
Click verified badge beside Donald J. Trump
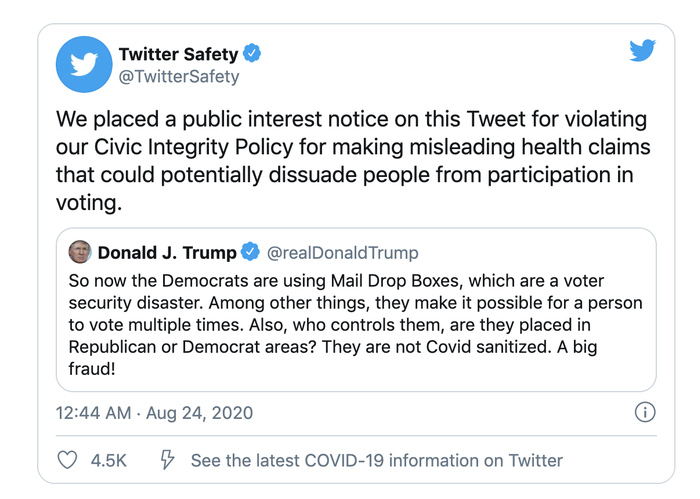(251, 253)
